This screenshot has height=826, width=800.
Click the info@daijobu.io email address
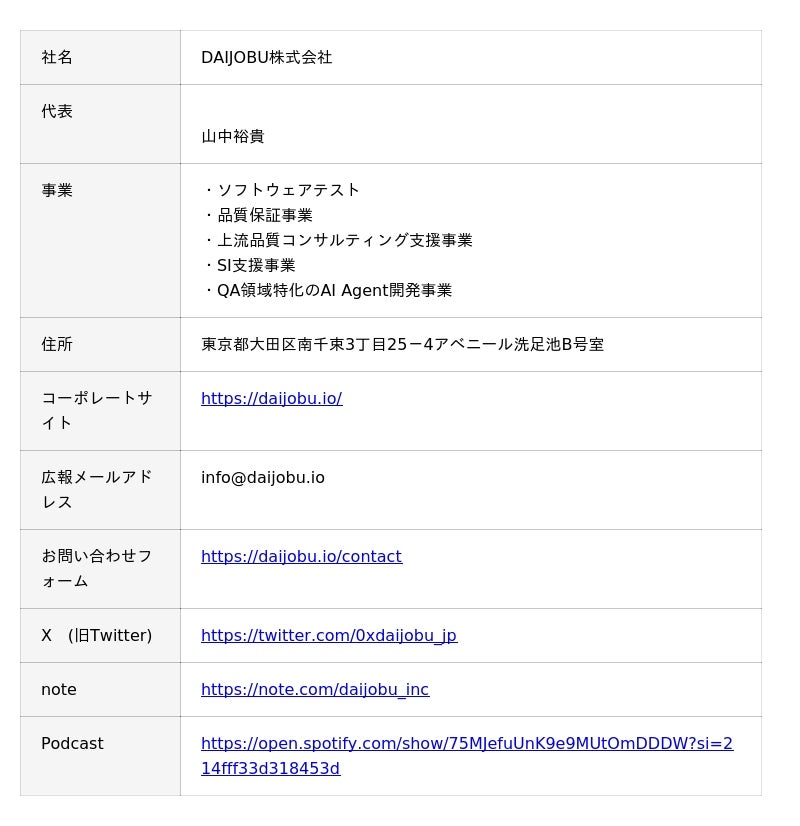pyautogui.click(x=262, y=477)
